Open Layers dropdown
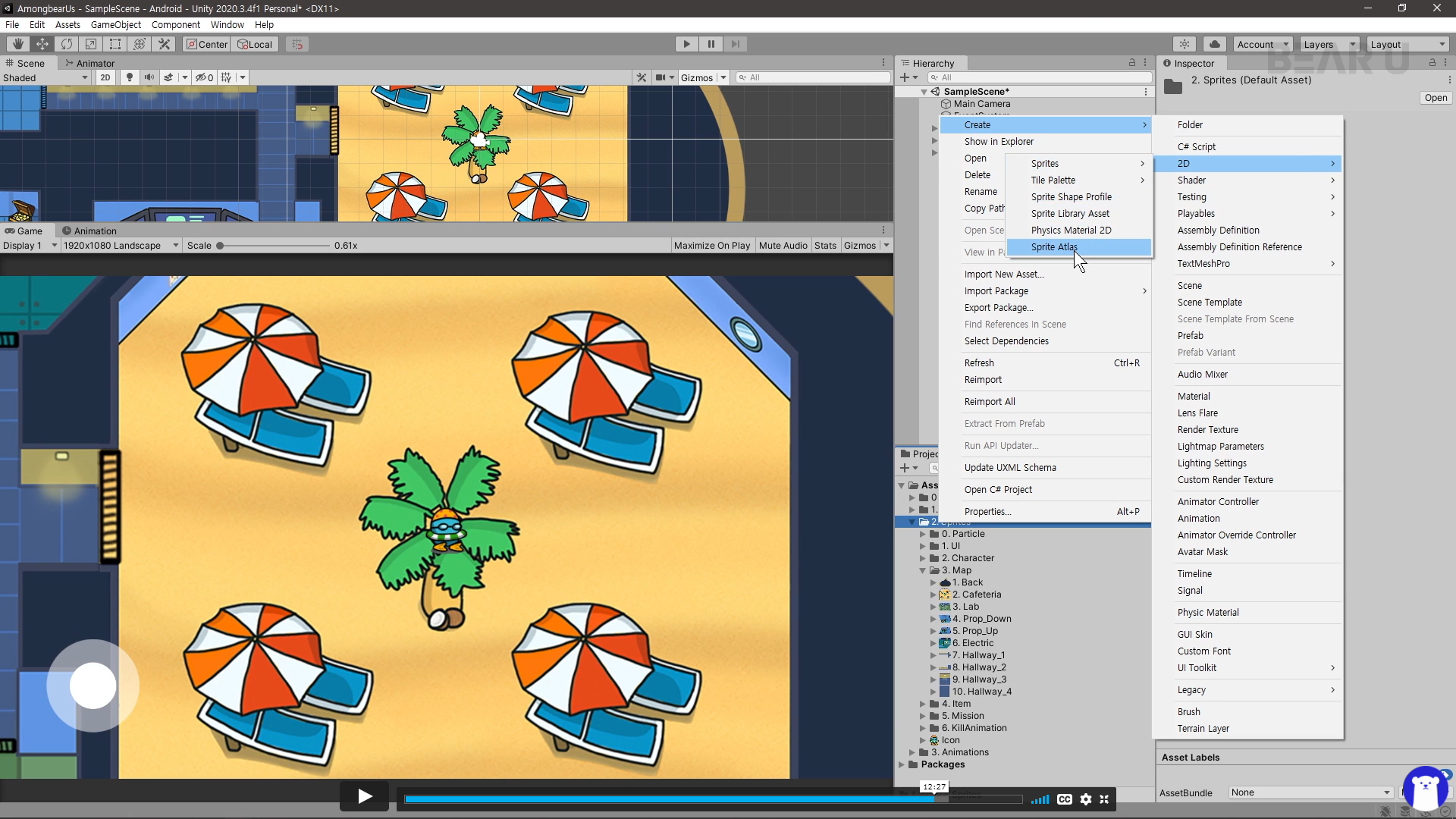This screenshot has height=819, width=1456. (1329, 44)
